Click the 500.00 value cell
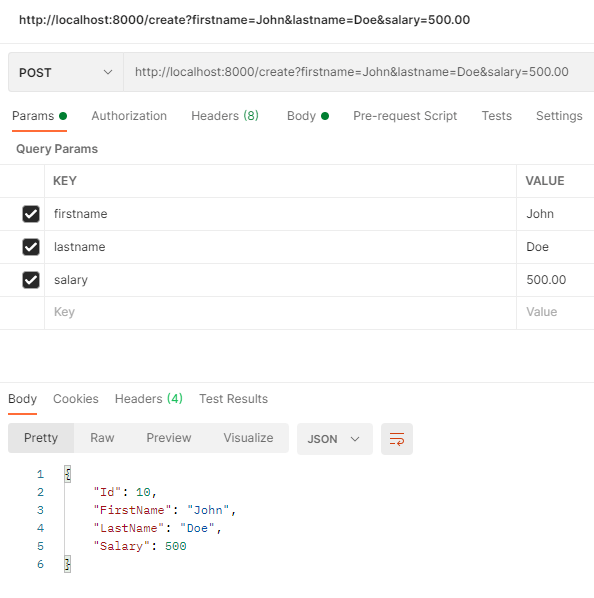Viewport: 594px width, 598px height. [555, 280]
